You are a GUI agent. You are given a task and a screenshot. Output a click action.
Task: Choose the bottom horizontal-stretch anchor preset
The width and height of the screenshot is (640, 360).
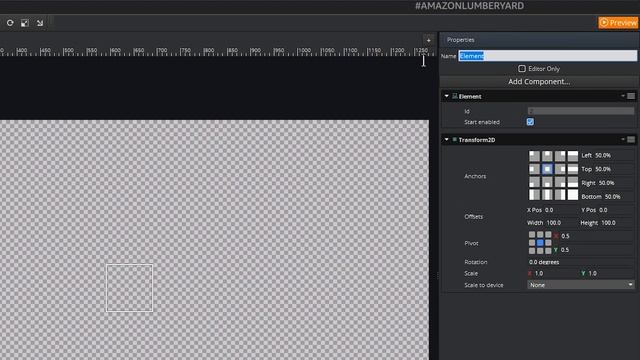tap(573, 182)
